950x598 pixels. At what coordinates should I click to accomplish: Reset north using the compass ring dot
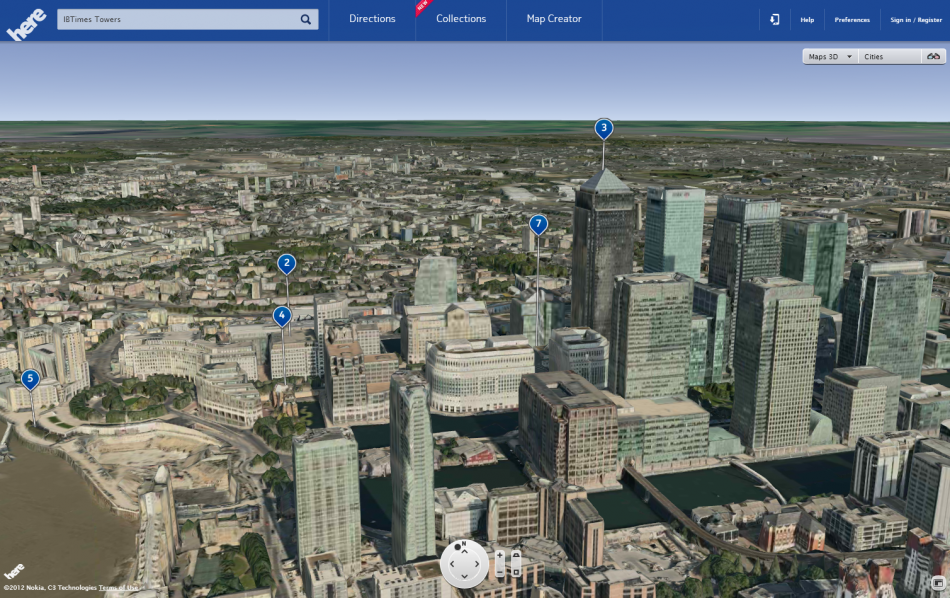(457, 547)
